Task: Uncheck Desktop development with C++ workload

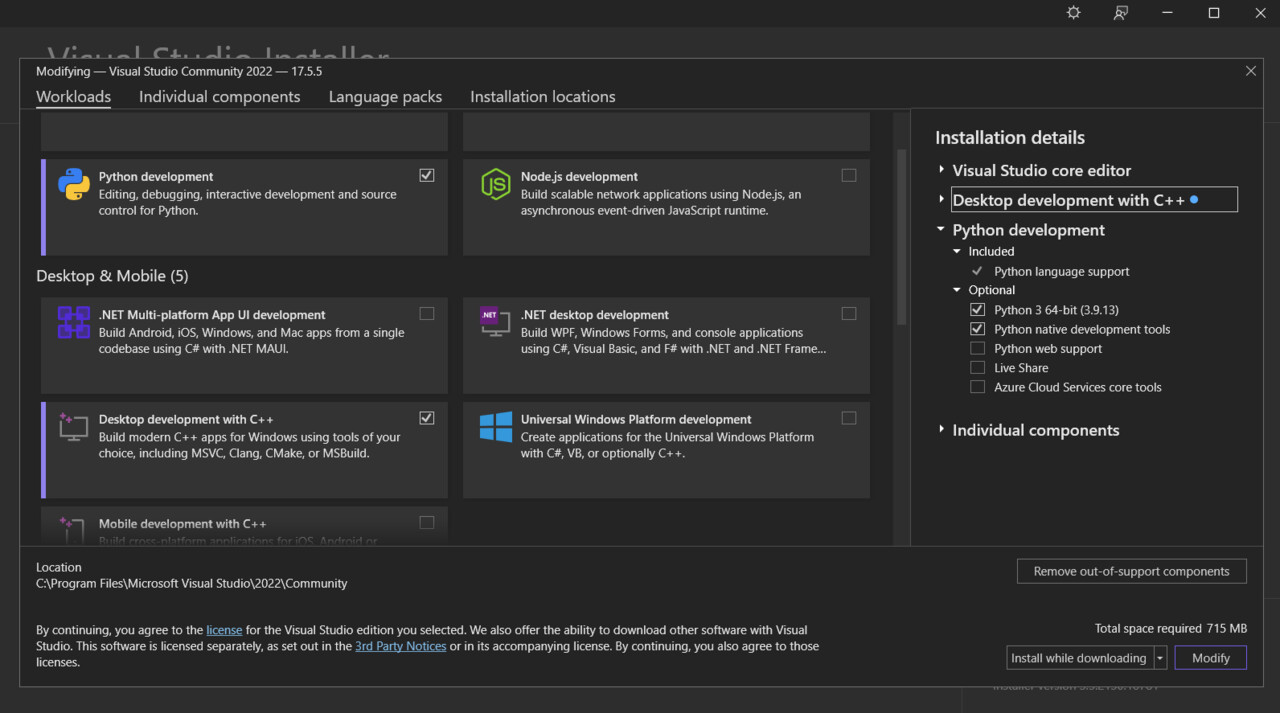Action: click(x=427, y=418)
